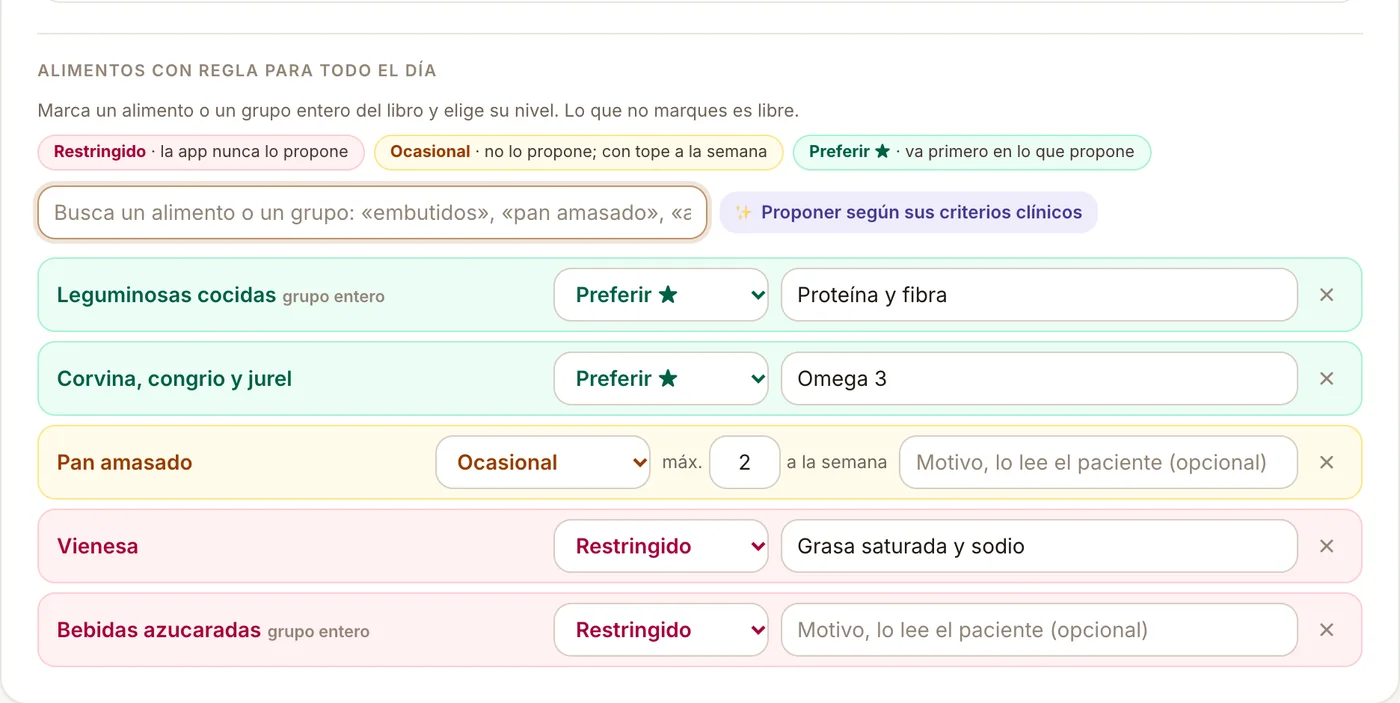Click the Ocasional legend pill
Screen dimensions: 1400x703
(578, 152)
